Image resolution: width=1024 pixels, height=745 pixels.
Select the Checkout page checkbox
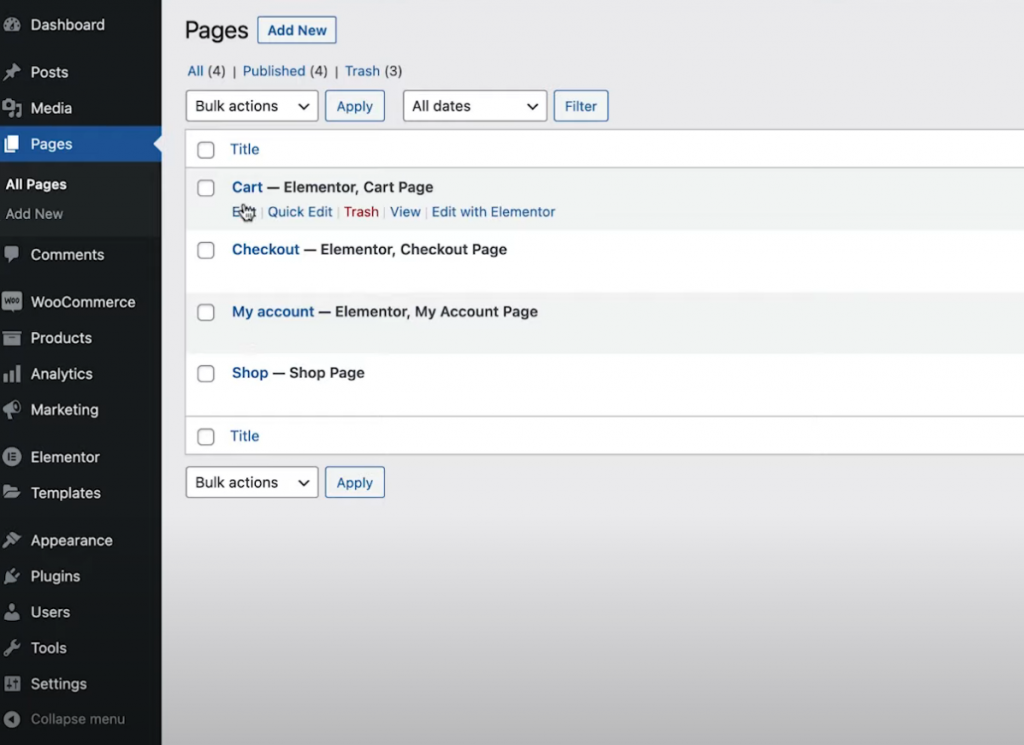206,250
